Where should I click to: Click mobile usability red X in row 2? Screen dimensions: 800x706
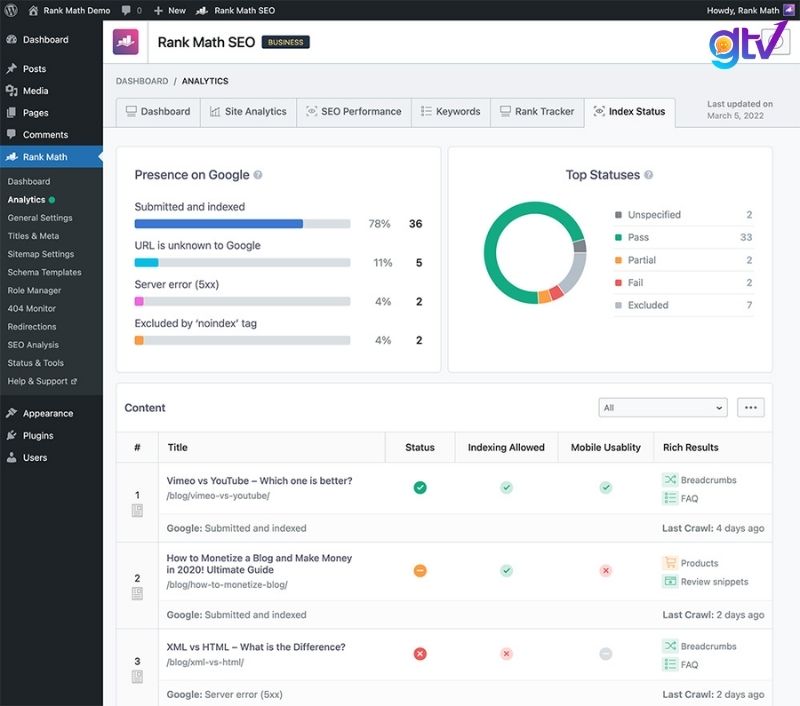click(x=605, y=571)
